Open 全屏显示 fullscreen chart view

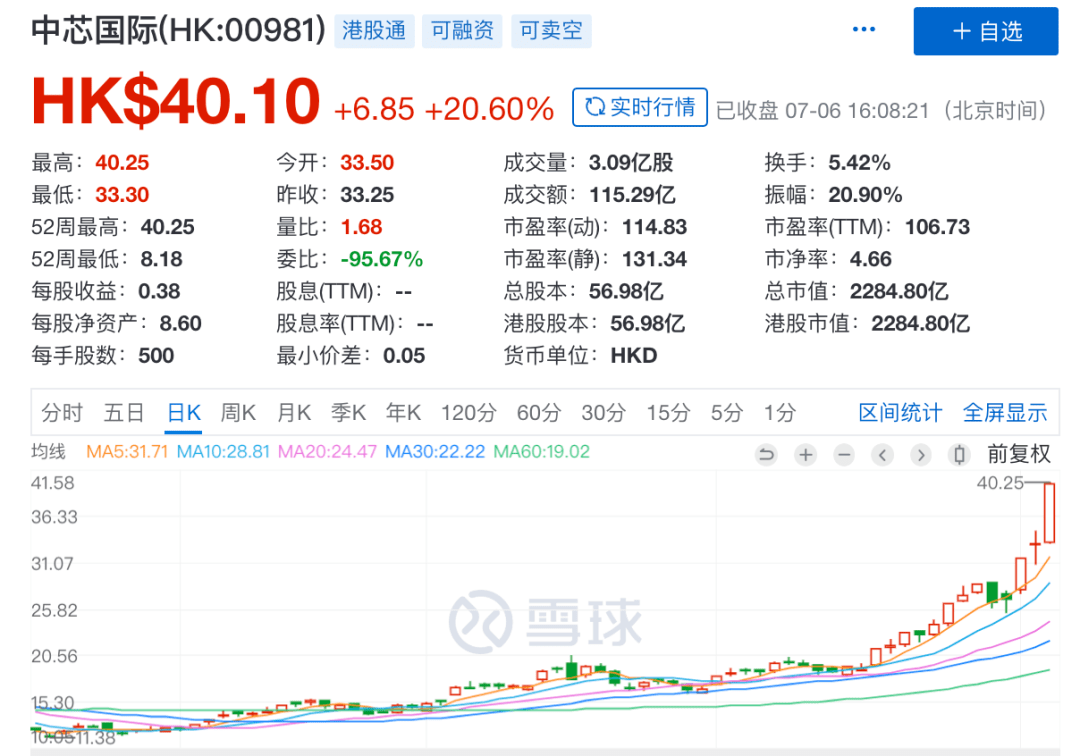(x=1005, y=412)
